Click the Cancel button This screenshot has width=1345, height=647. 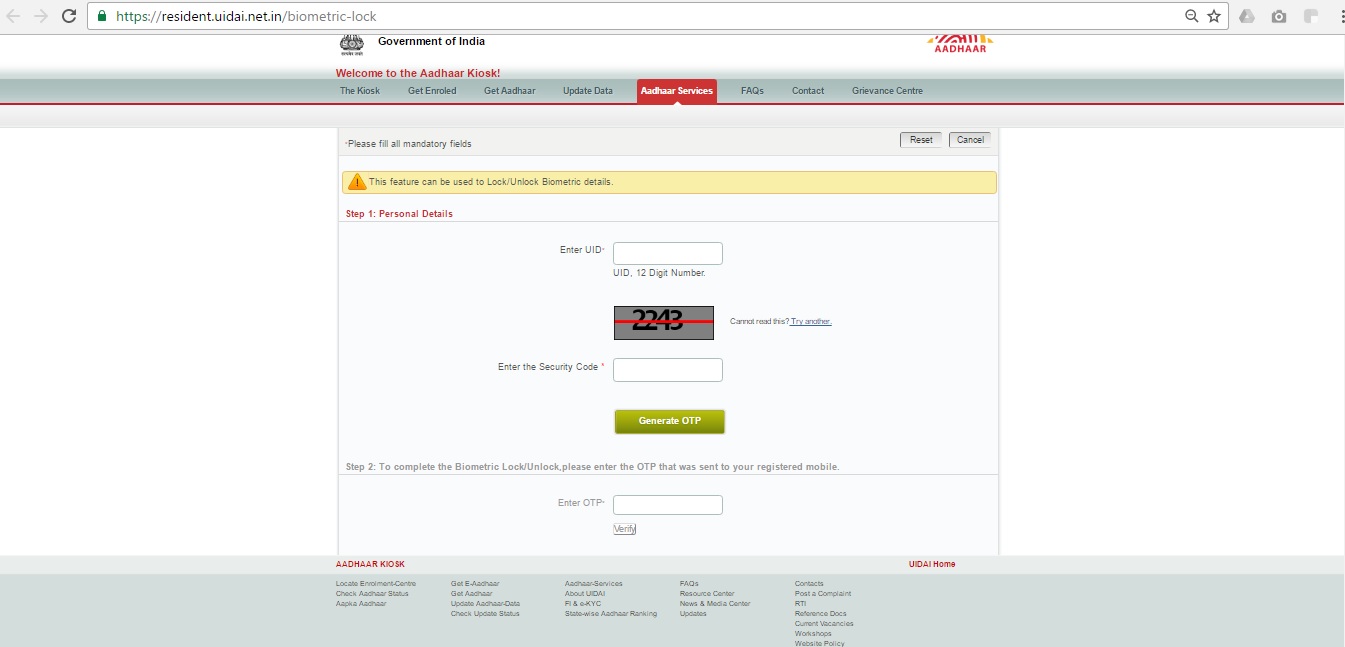(x=970, y=140)
